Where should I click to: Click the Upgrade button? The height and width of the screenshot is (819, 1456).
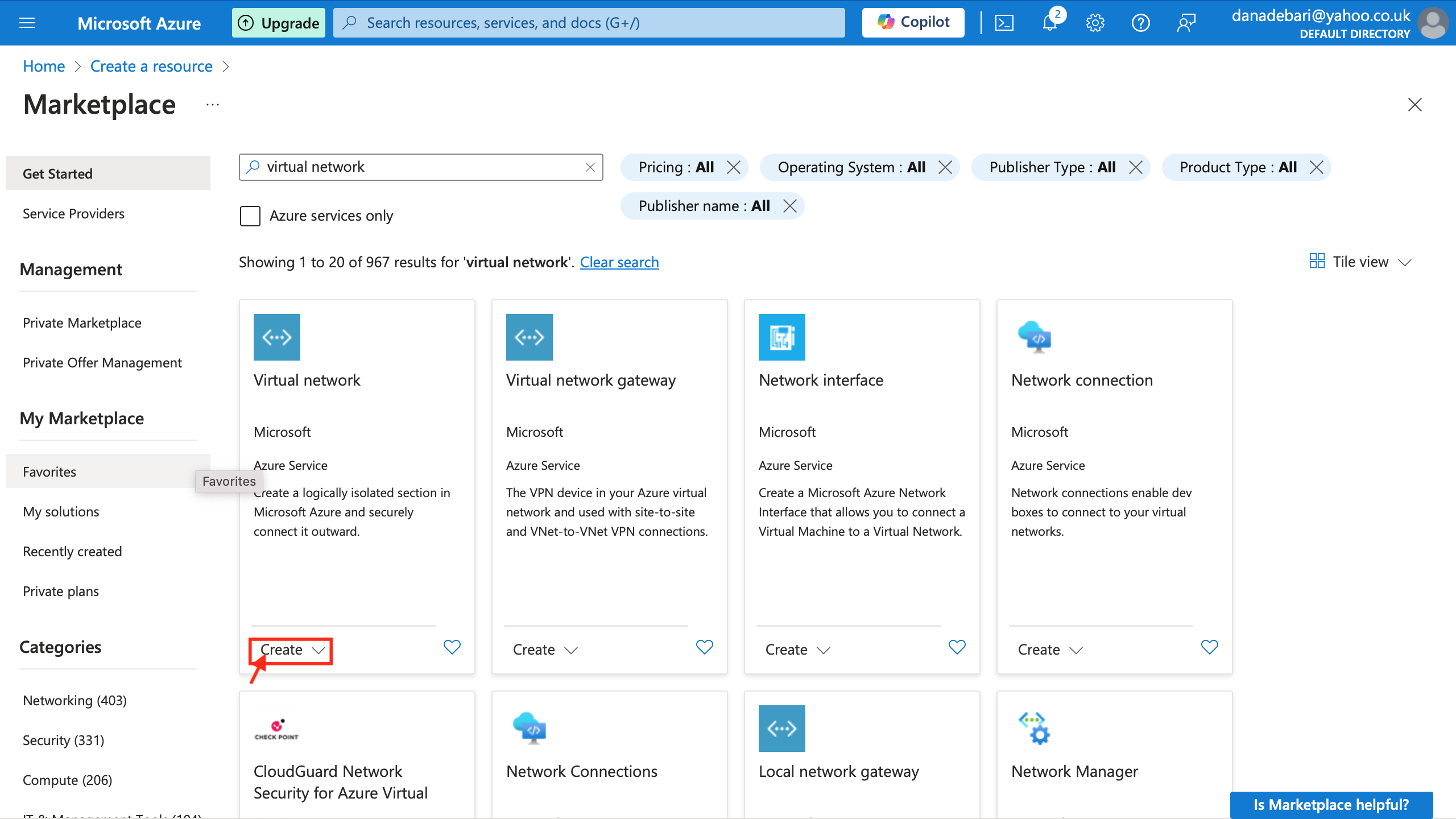tap(279, 23)
